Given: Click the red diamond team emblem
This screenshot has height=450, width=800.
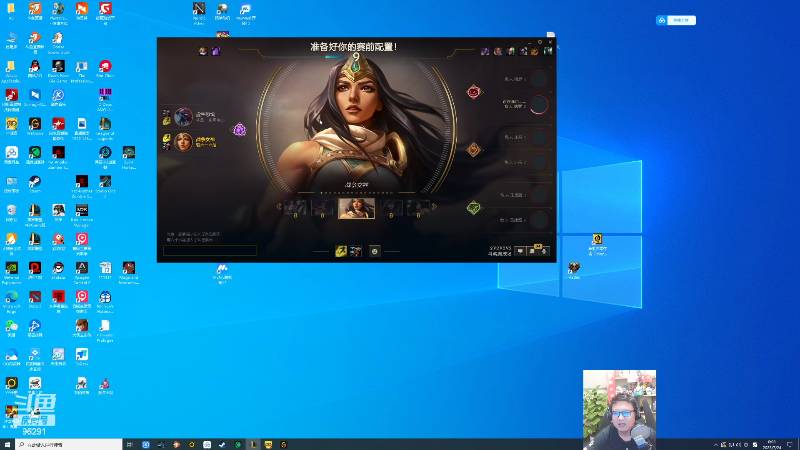Looking at the screenshot, I should click(474, 92).
